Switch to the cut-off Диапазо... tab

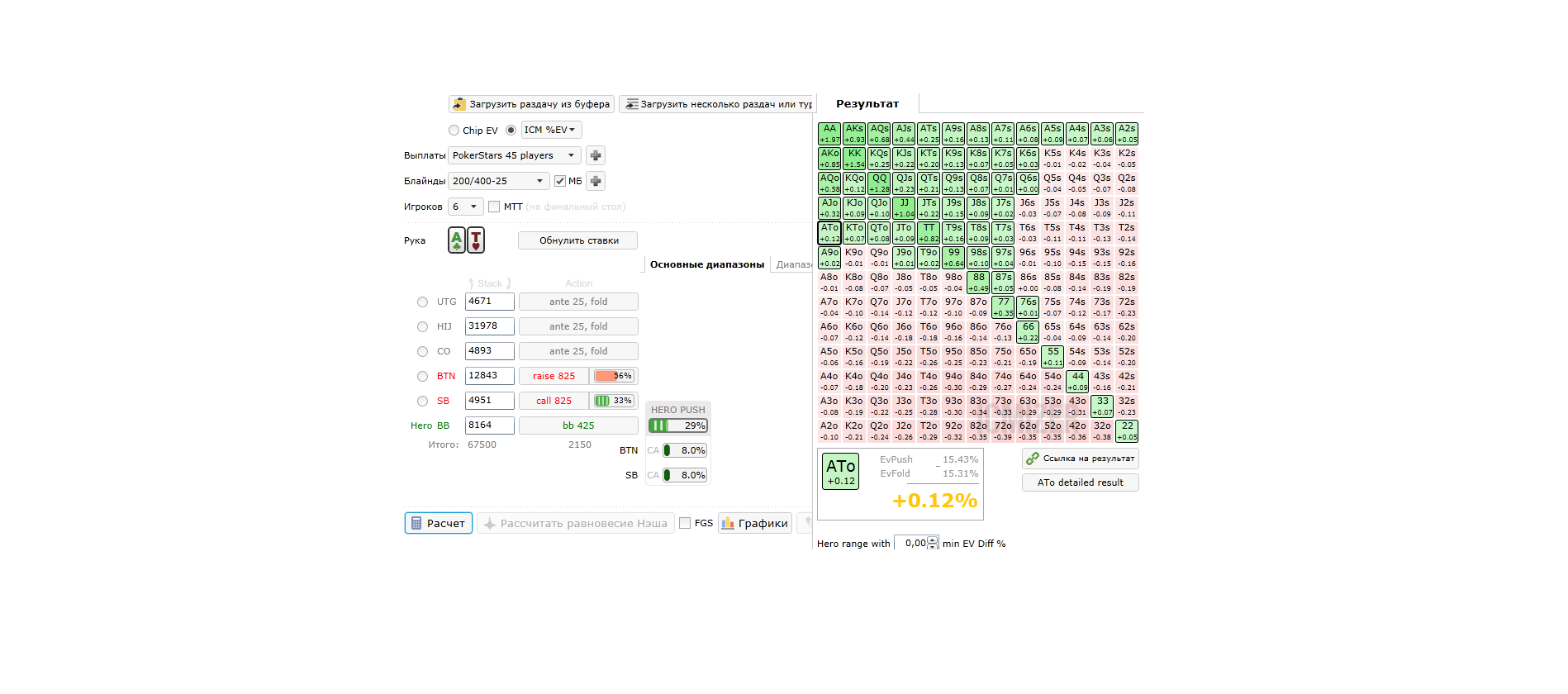click(x=793, y=264)
